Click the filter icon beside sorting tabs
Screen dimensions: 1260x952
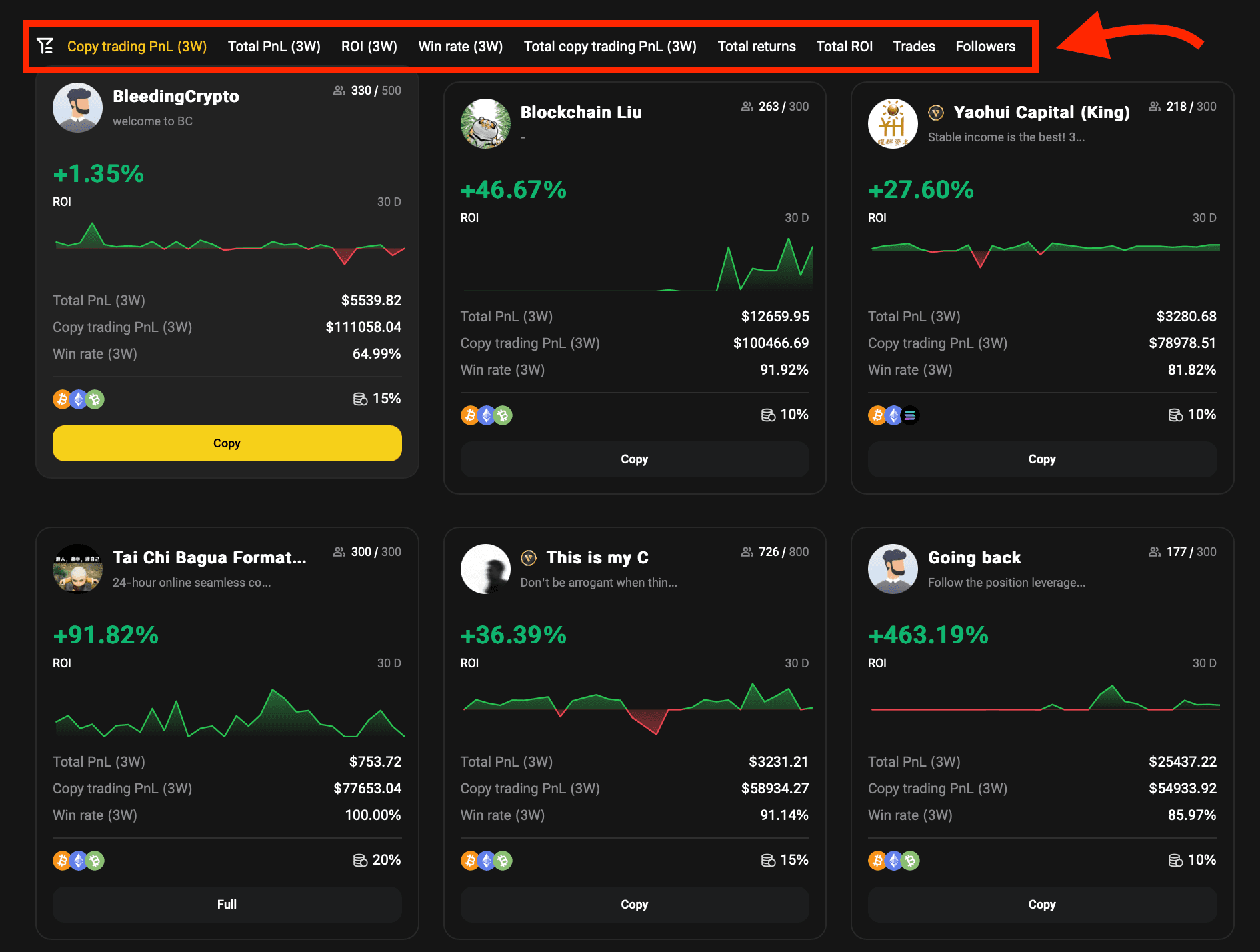45,46
